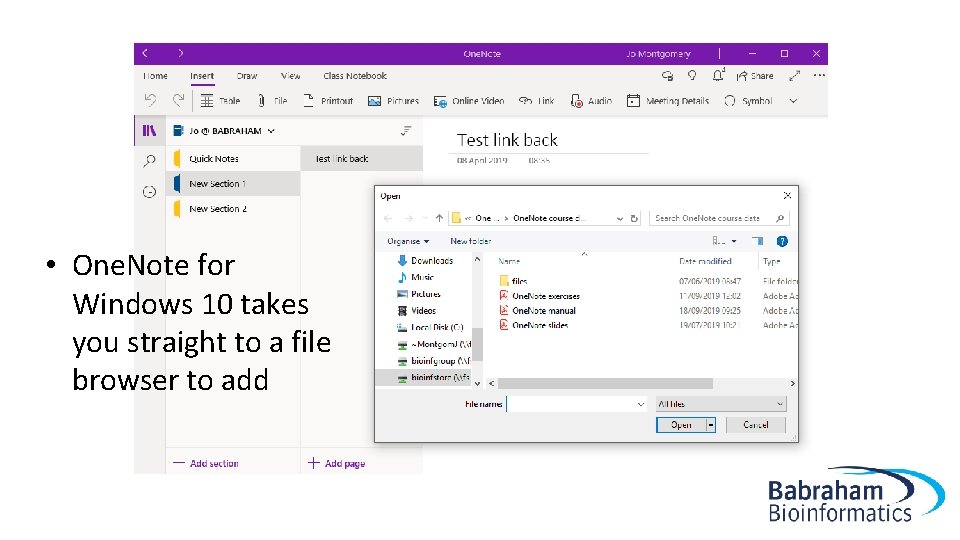This screenshot has width=960, height=540.
Task: Open the All files type dropdown
Action: point(721,404)
